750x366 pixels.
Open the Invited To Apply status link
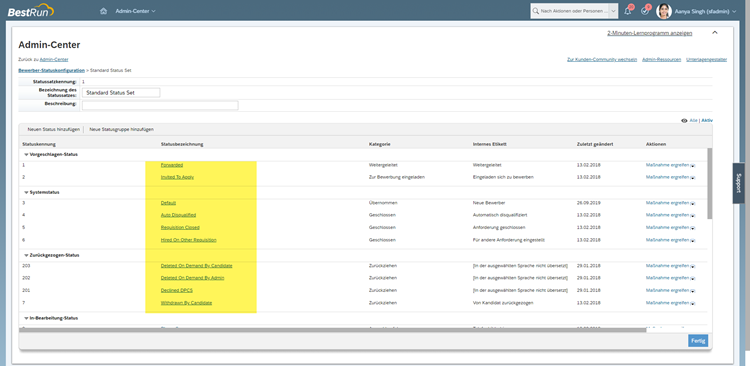[x=177, y=177]
